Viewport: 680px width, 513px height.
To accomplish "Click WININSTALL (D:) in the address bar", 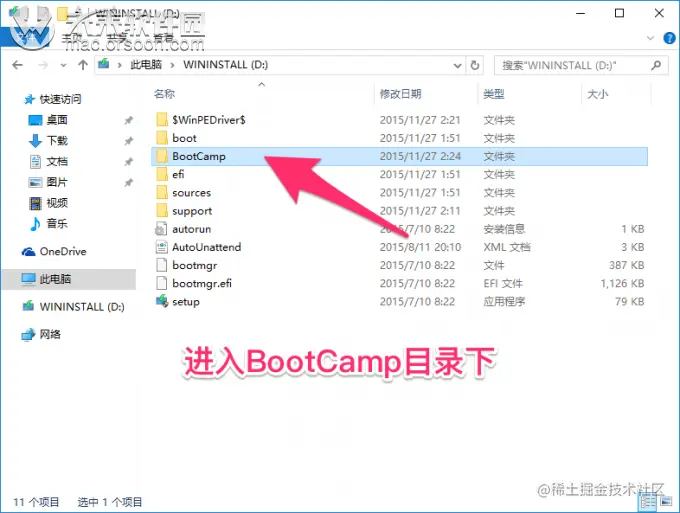I will [x=226, y=65].
